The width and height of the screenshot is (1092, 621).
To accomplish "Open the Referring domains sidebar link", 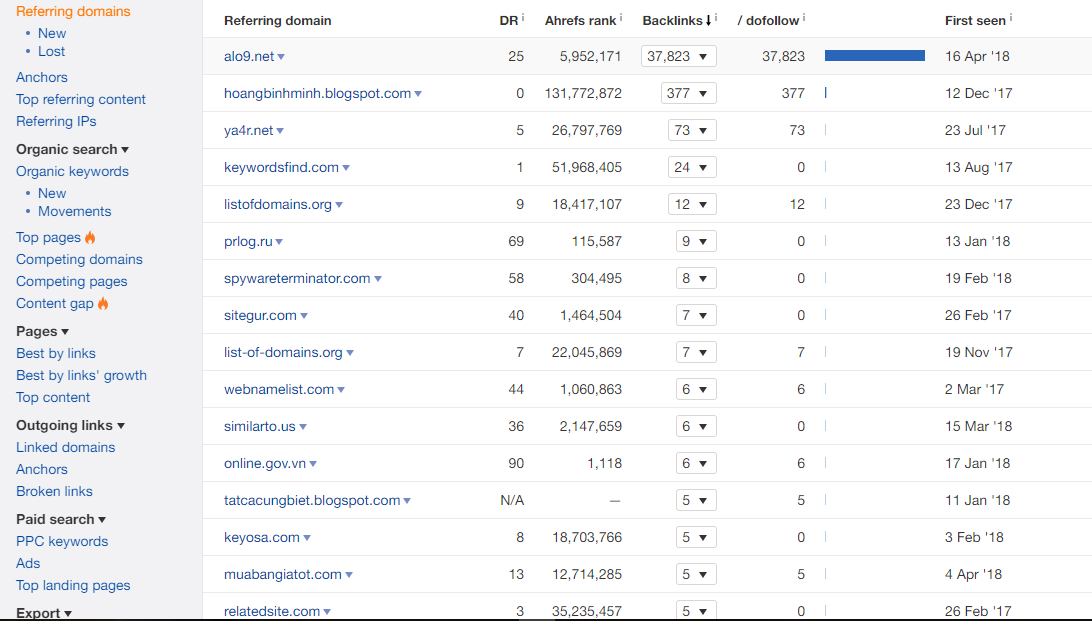I will [73, 11].
